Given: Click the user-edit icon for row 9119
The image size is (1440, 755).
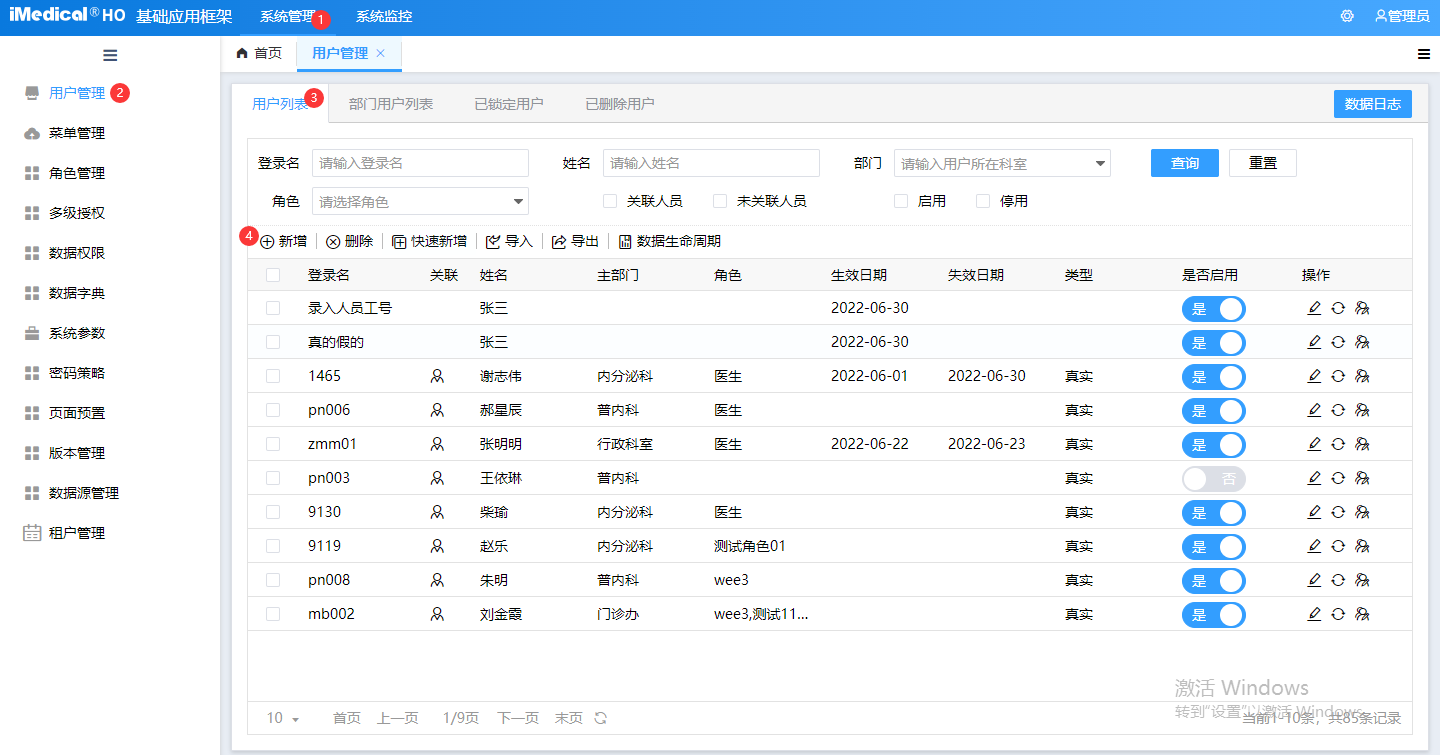Looking at the screenshot, I should tap(1362, 546).
